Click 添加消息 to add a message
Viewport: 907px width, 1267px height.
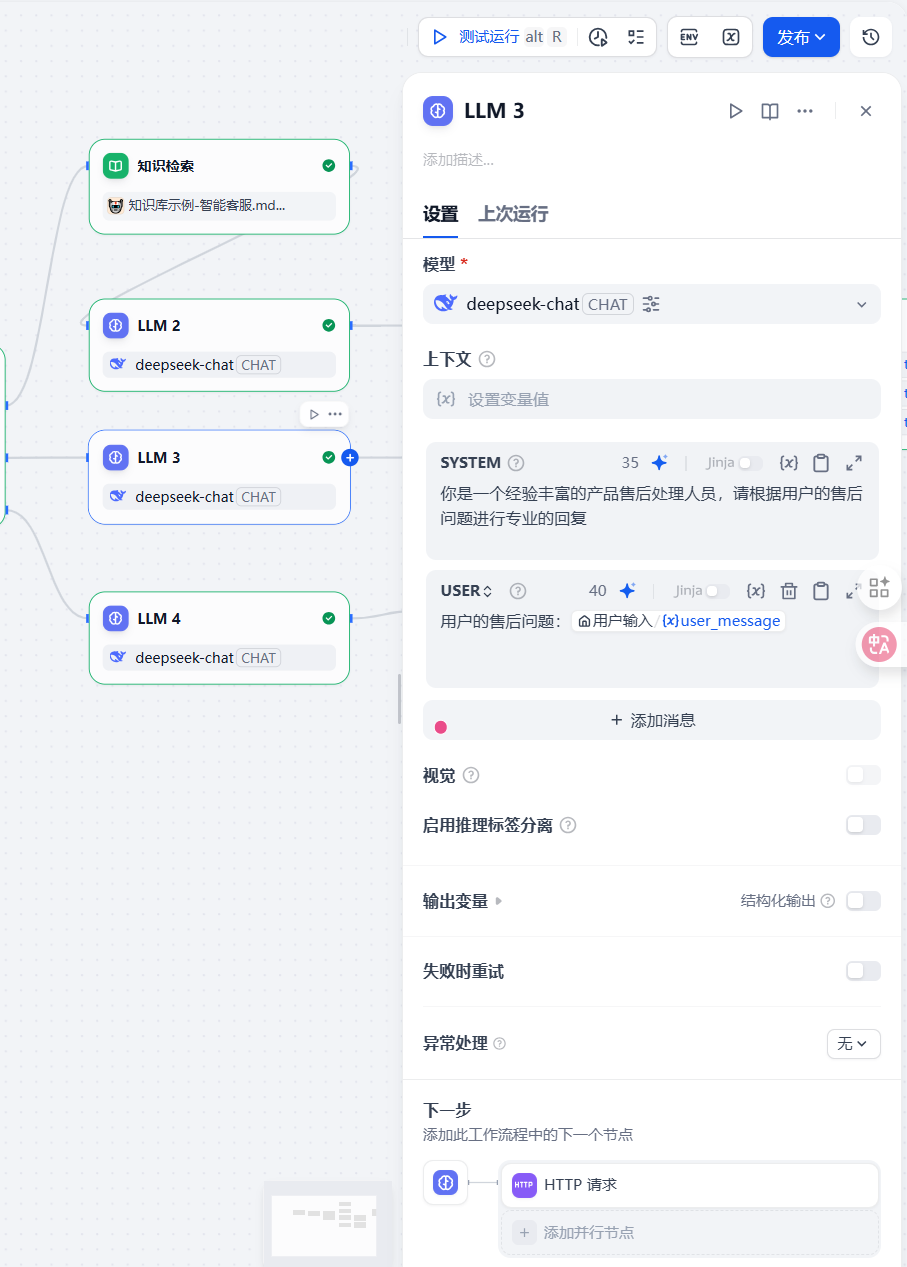point(651,720)
